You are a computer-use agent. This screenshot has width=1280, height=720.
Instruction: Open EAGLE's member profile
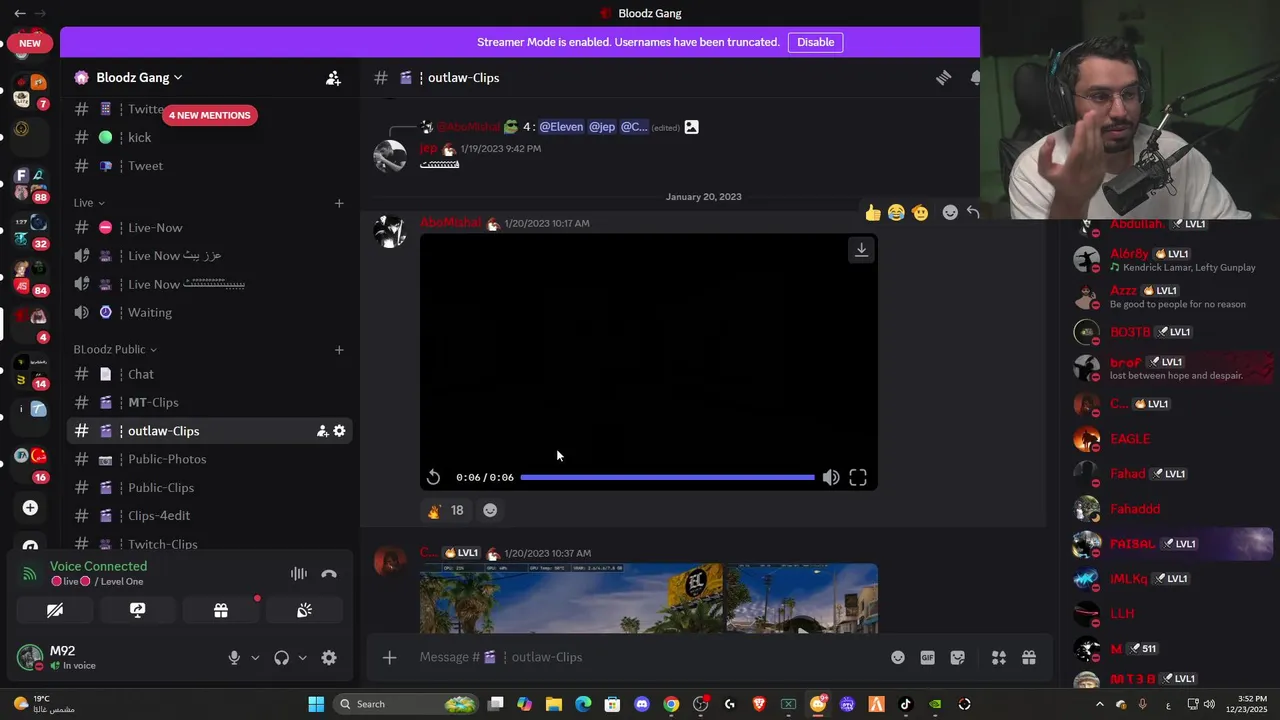click(1174, 439)
